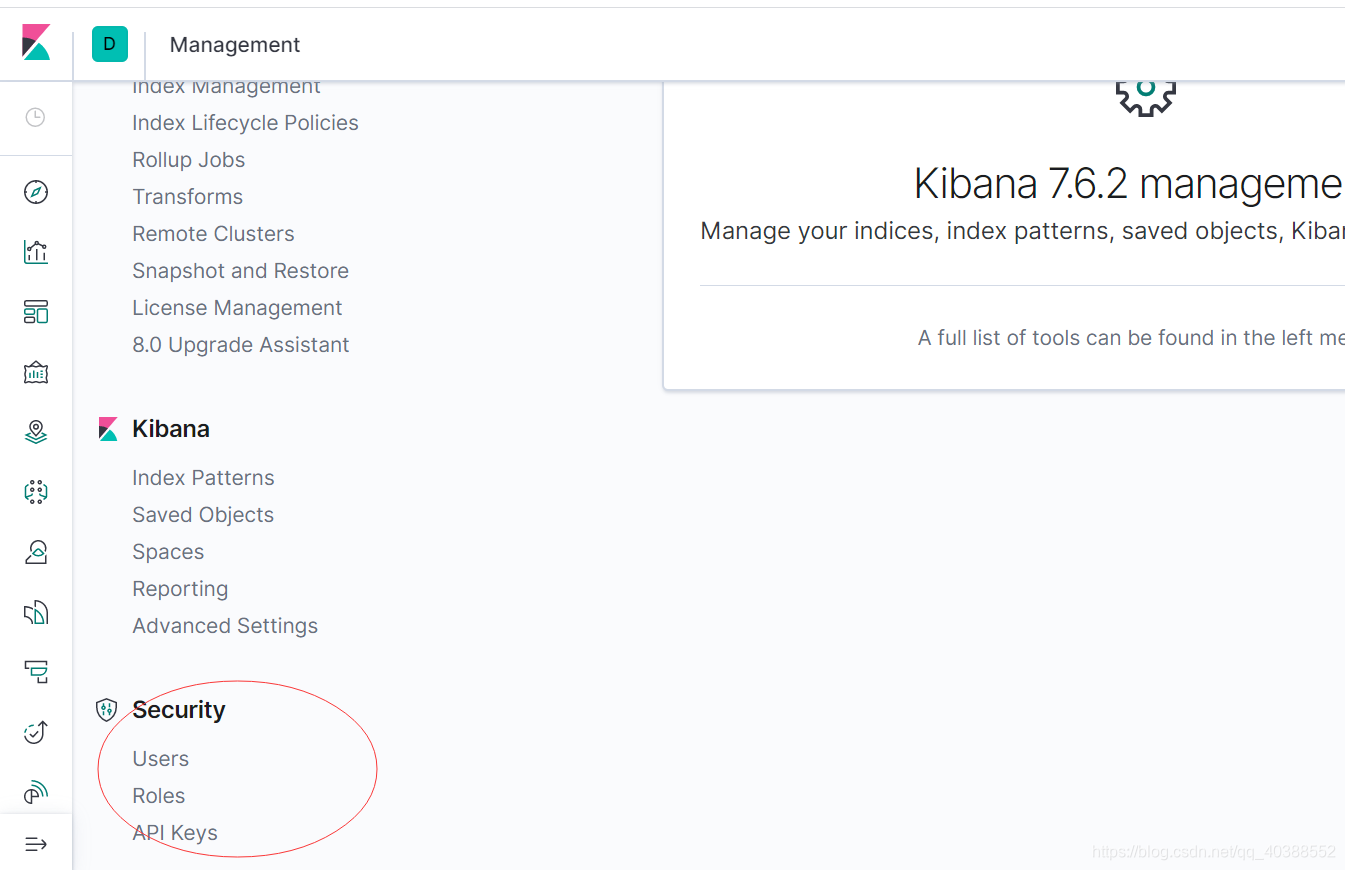Open Uptime via the checkmark icon
This screenshot has width=1345, height=870.
36,732
